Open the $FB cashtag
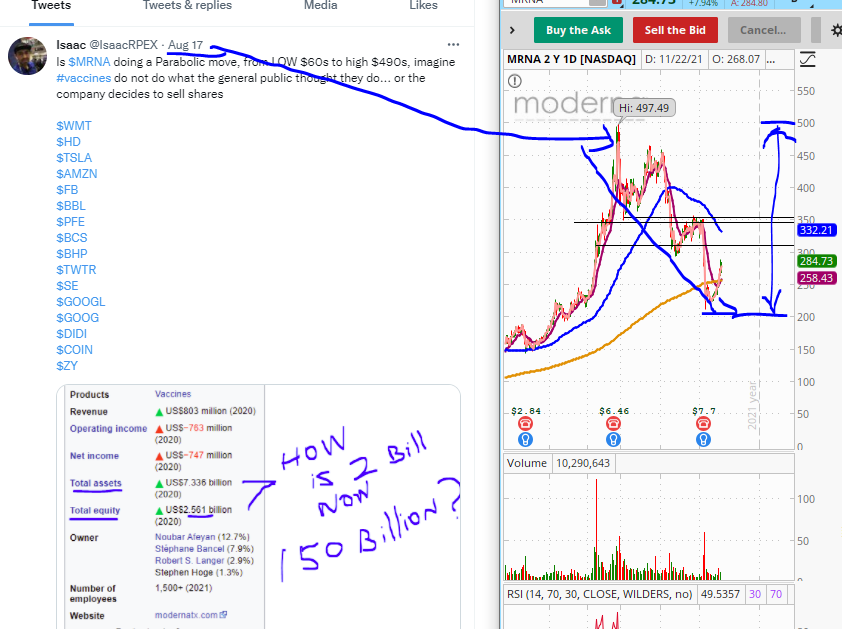The image size is (842, 629). (x=67, y=190)
